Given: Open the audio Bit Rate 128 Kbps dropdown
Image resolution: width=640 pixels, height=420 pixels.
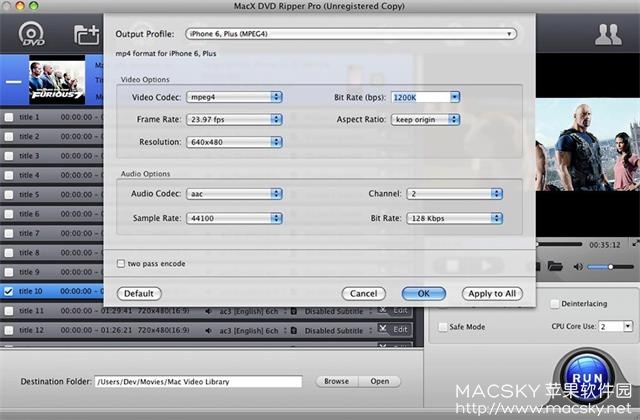Looking at the screenshot, I should point(454,218).
